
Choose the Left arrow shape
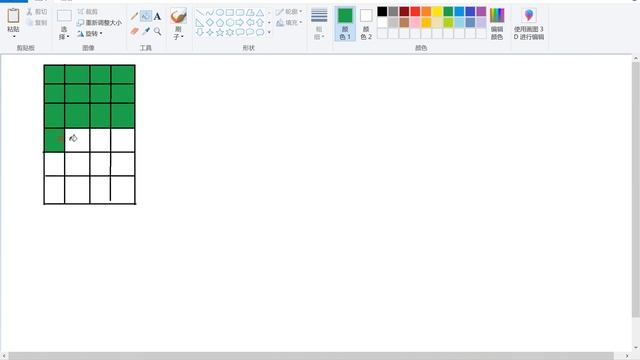250,22
